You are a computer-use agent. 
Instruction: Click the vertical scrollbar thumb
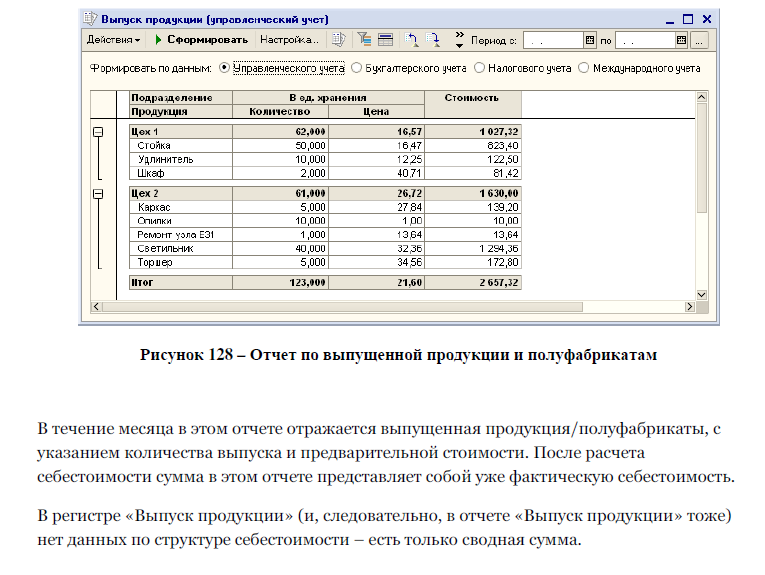pyautogui.click(x=702, y=157)
